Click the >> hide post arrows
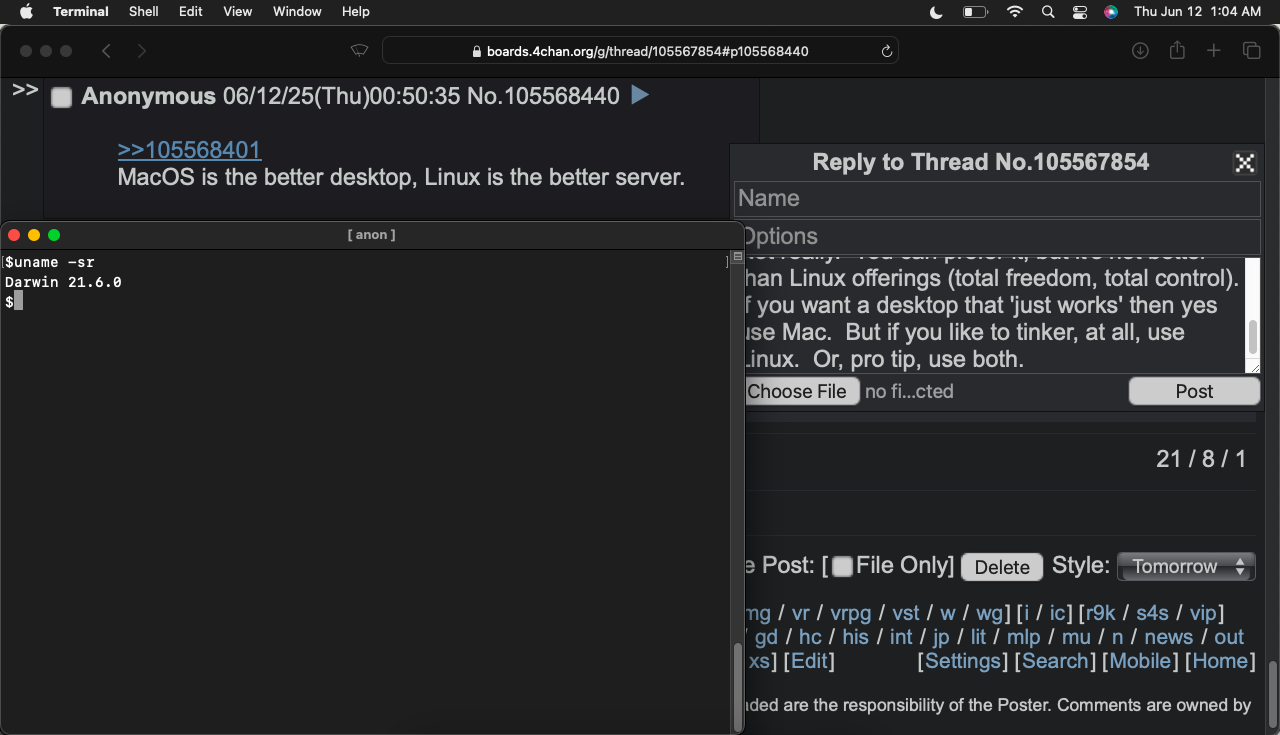The image size is (1280, 735). 25,90
